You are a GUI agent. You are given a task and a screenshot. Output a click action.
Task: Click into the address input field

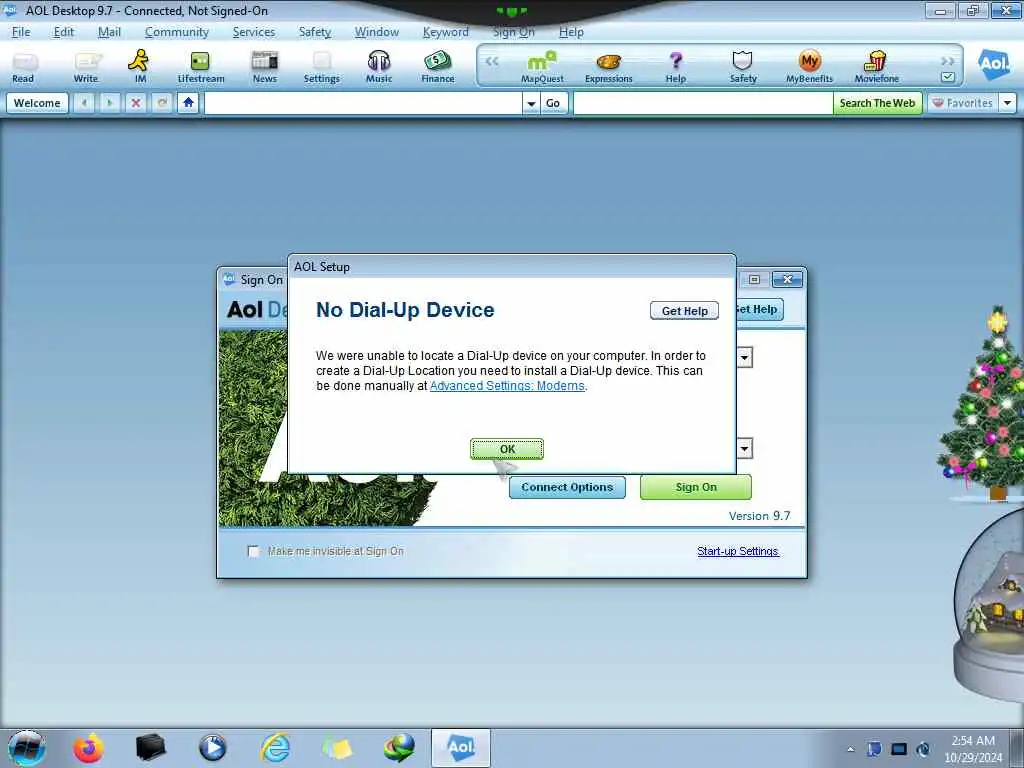tap(363, 103)
